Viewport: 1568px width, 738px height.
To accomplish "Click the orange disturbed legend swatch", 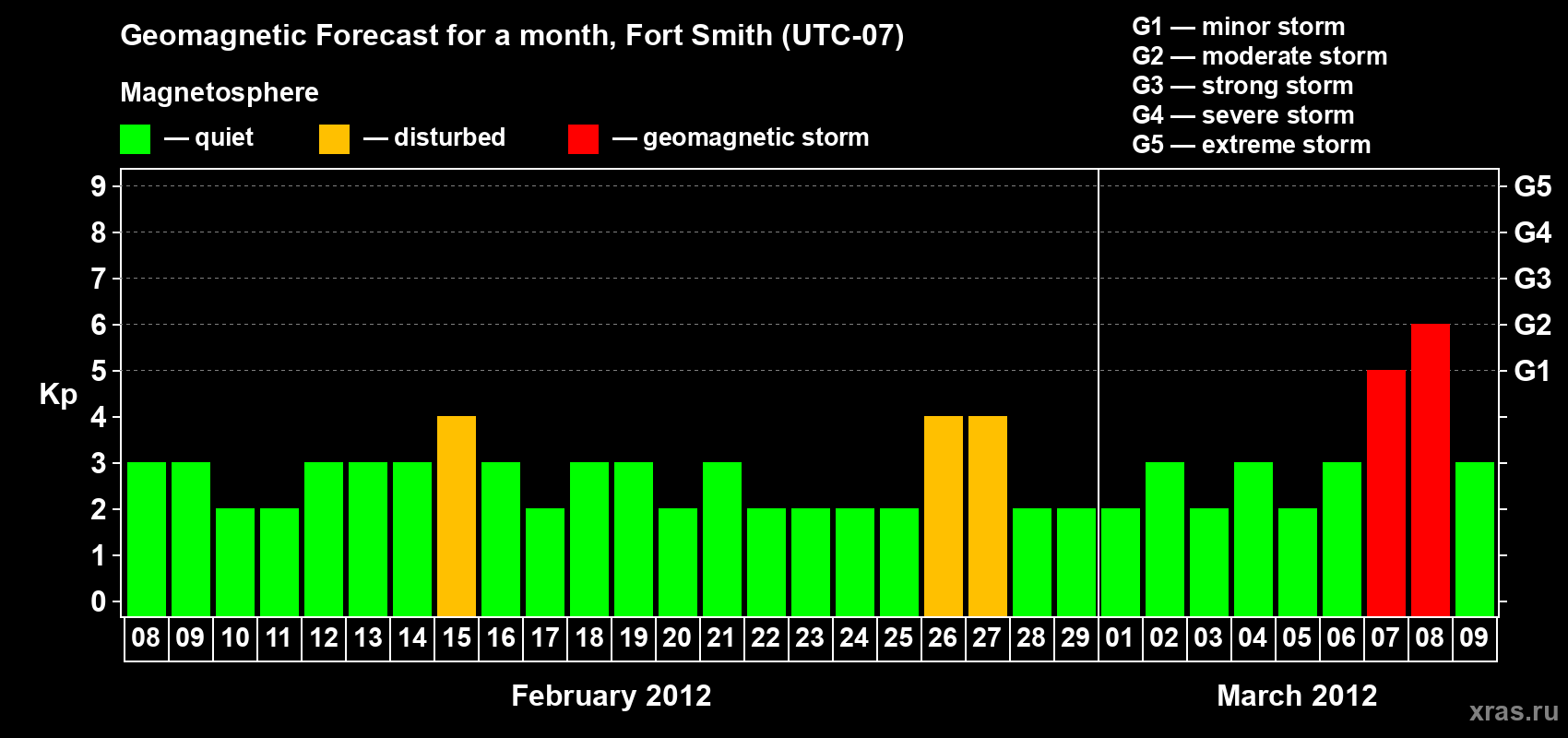I will [335, 139].
